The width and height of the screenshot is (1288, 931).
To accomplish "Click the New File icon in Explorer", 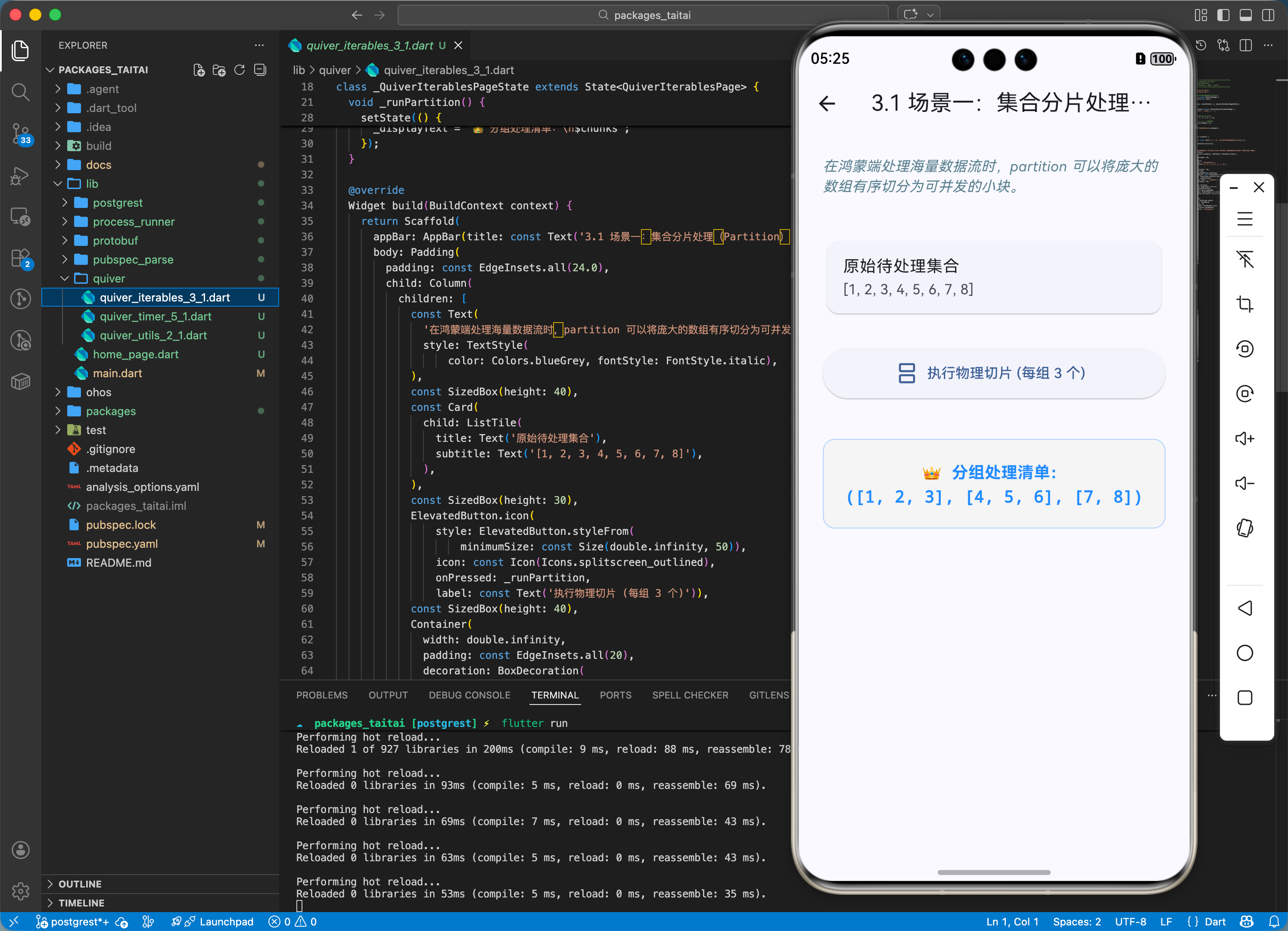I will 199,70.
